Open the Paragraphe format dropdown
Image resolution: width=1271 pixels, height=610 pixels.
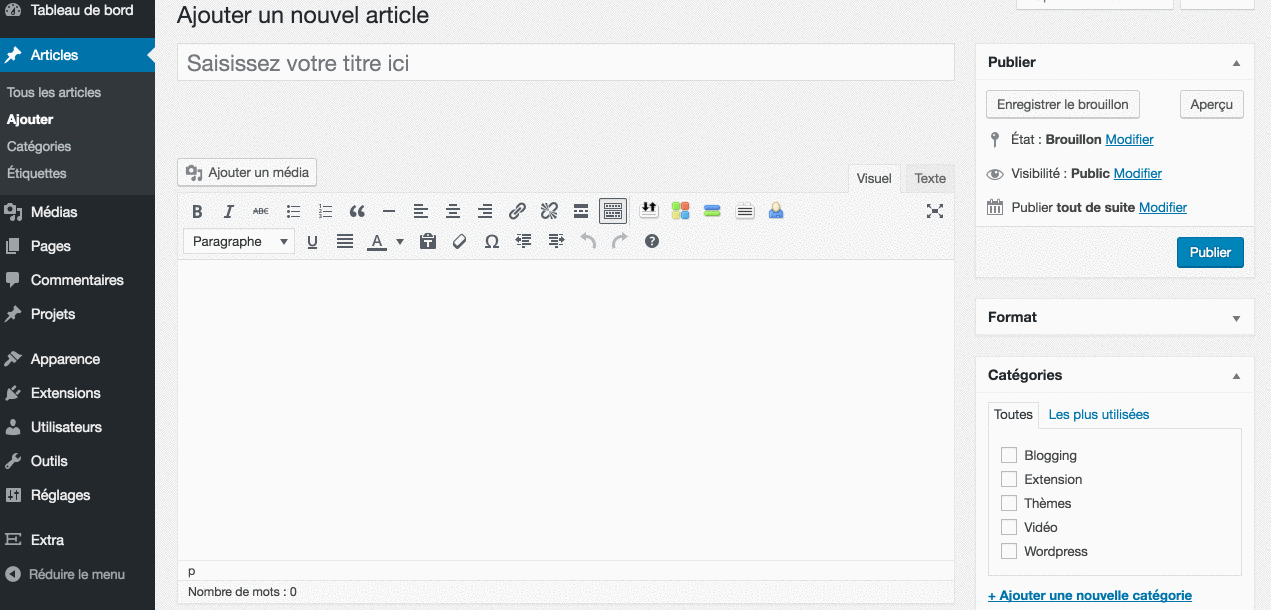point(239,241)
